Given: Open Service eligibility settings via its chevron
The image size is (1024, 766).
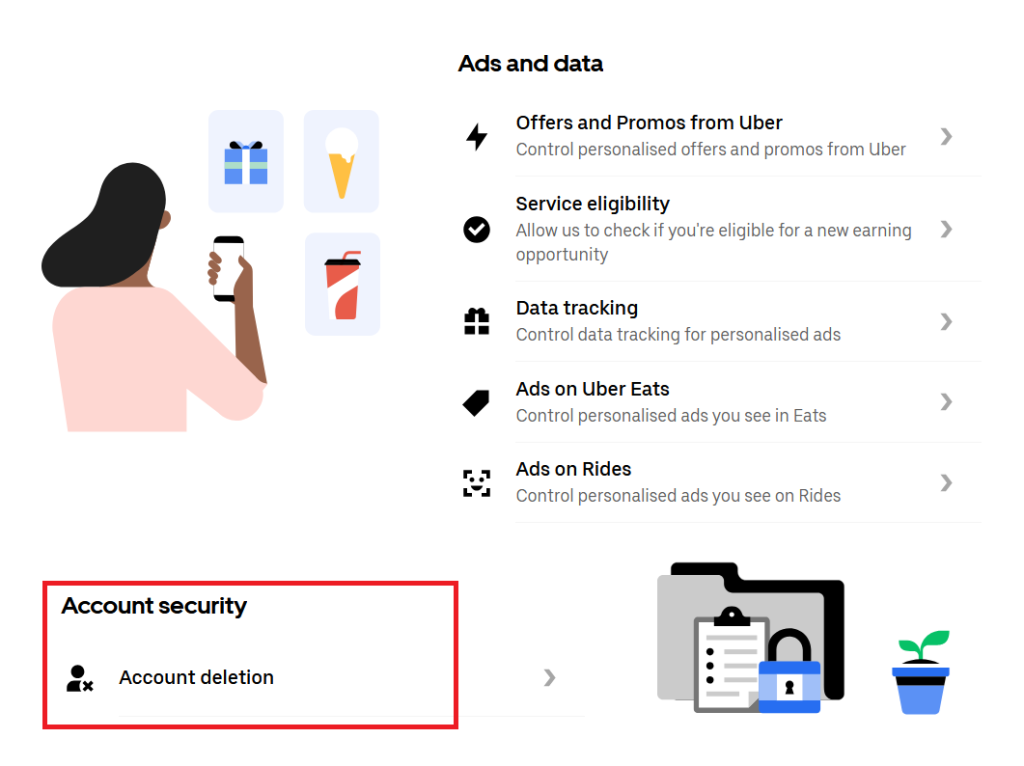Looking at the screenshot, I should (x=946, y=229).
